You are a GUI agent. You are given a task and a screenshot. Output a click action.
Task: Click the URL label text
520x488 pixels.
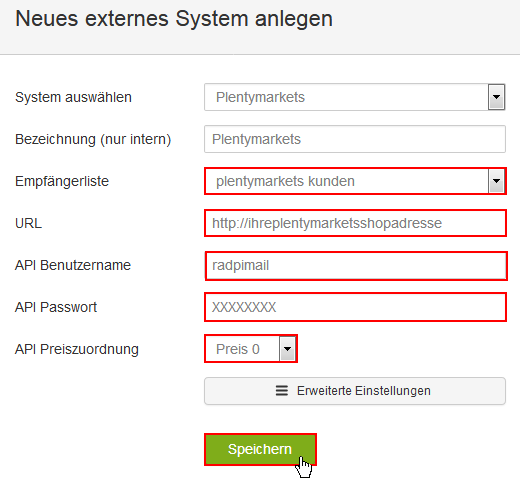[28, 223]
